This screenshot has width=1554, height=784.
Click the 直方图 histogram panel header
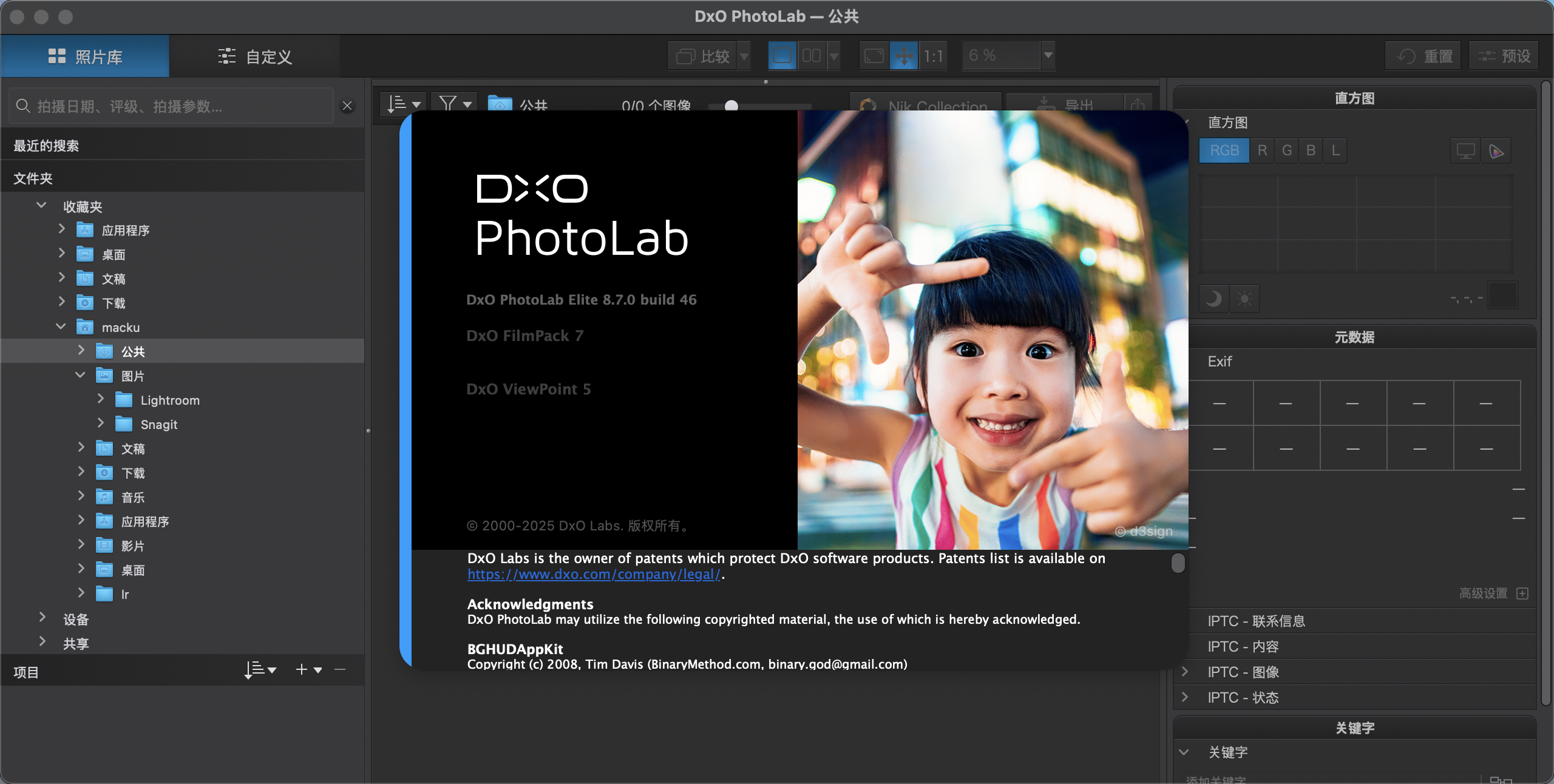(1354, 98)
